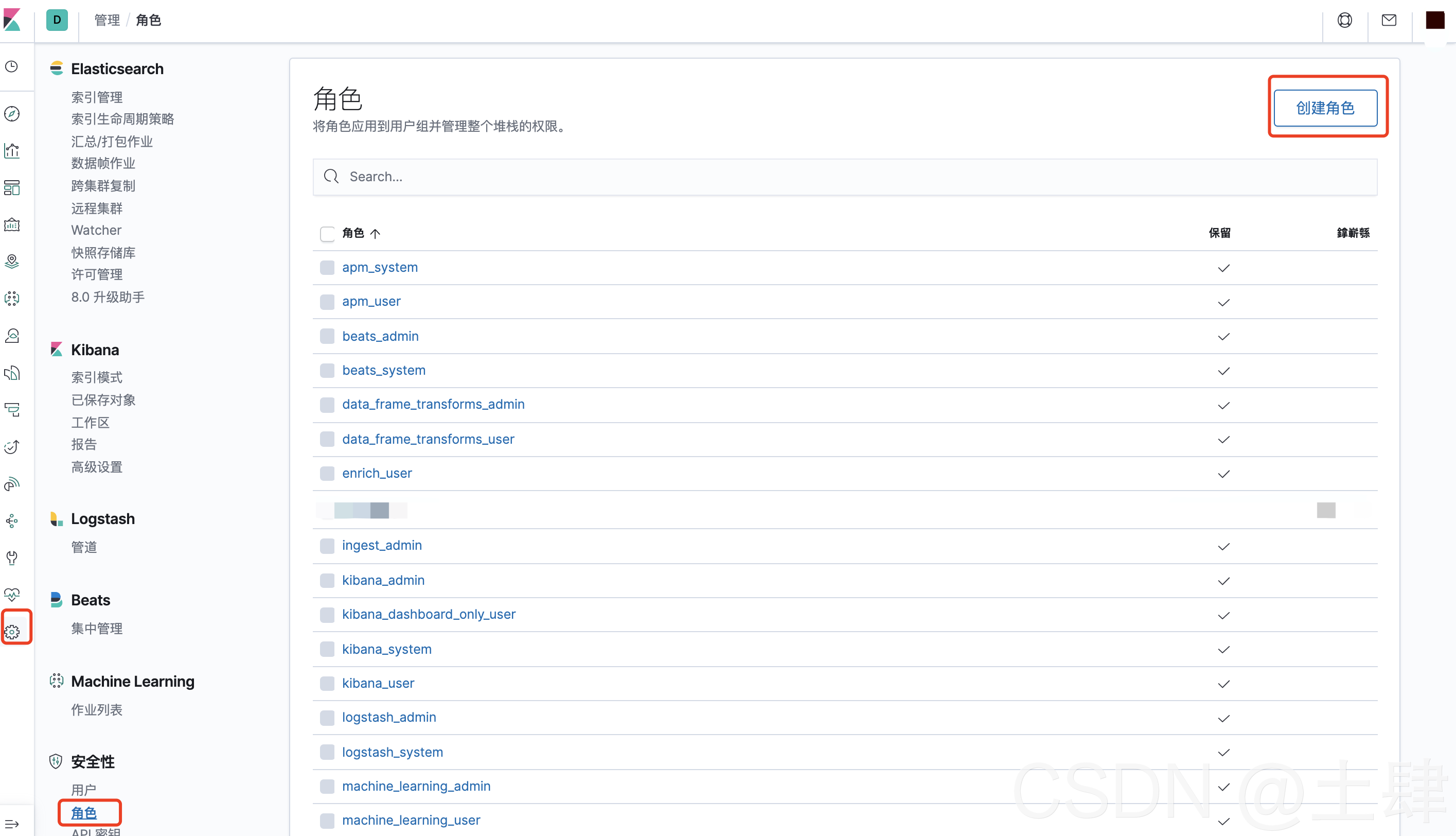Open Visualize chart icon in sidebar
1456x836 pixels.
tap(12, 150)
